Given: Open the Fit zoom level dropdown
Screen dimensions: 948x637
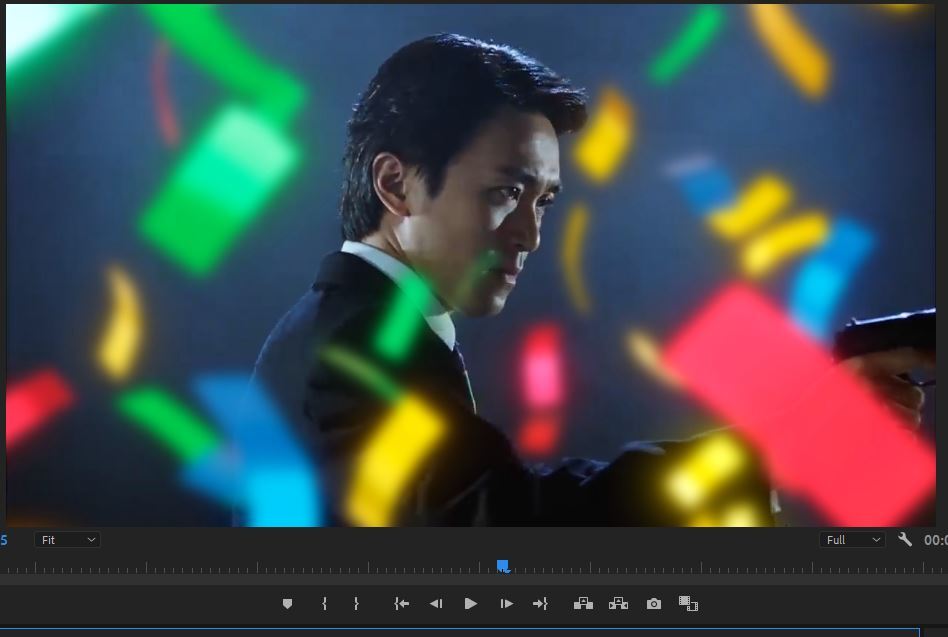Looking at the screenshot, I should (67, 540).
